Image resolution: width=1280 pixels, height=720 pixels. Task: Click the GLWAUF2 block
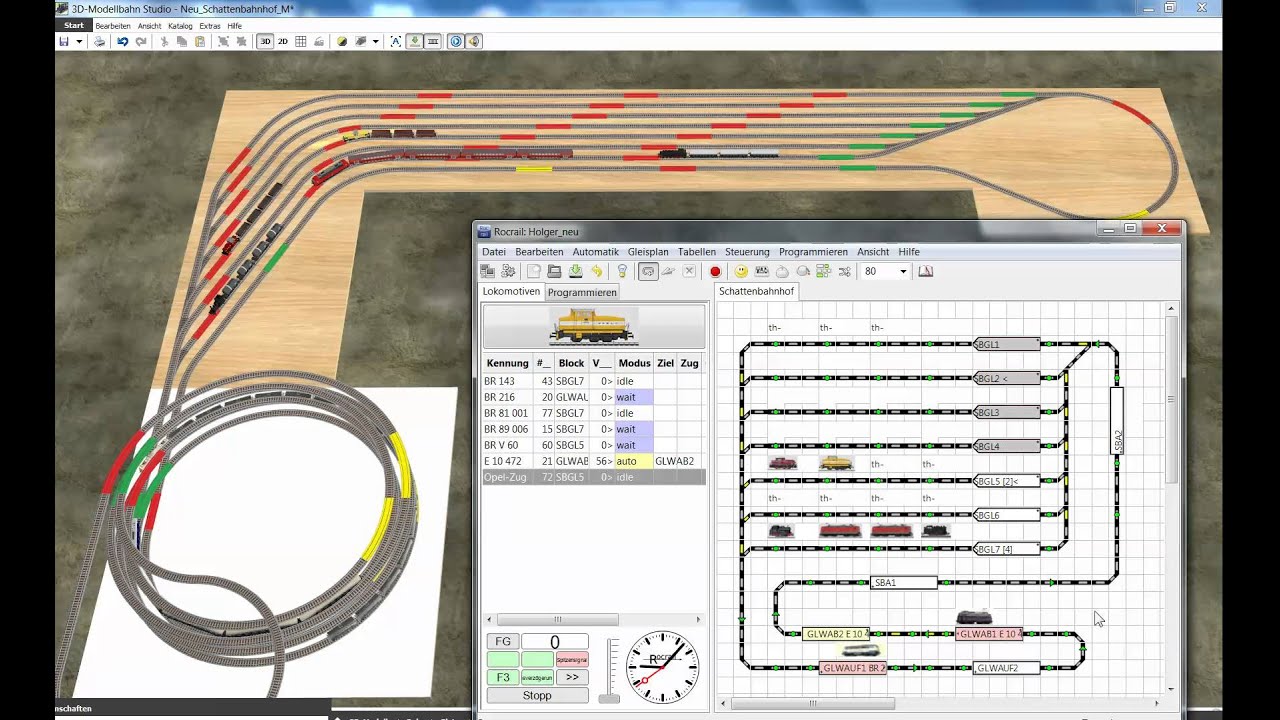(x=1007, y=668)
